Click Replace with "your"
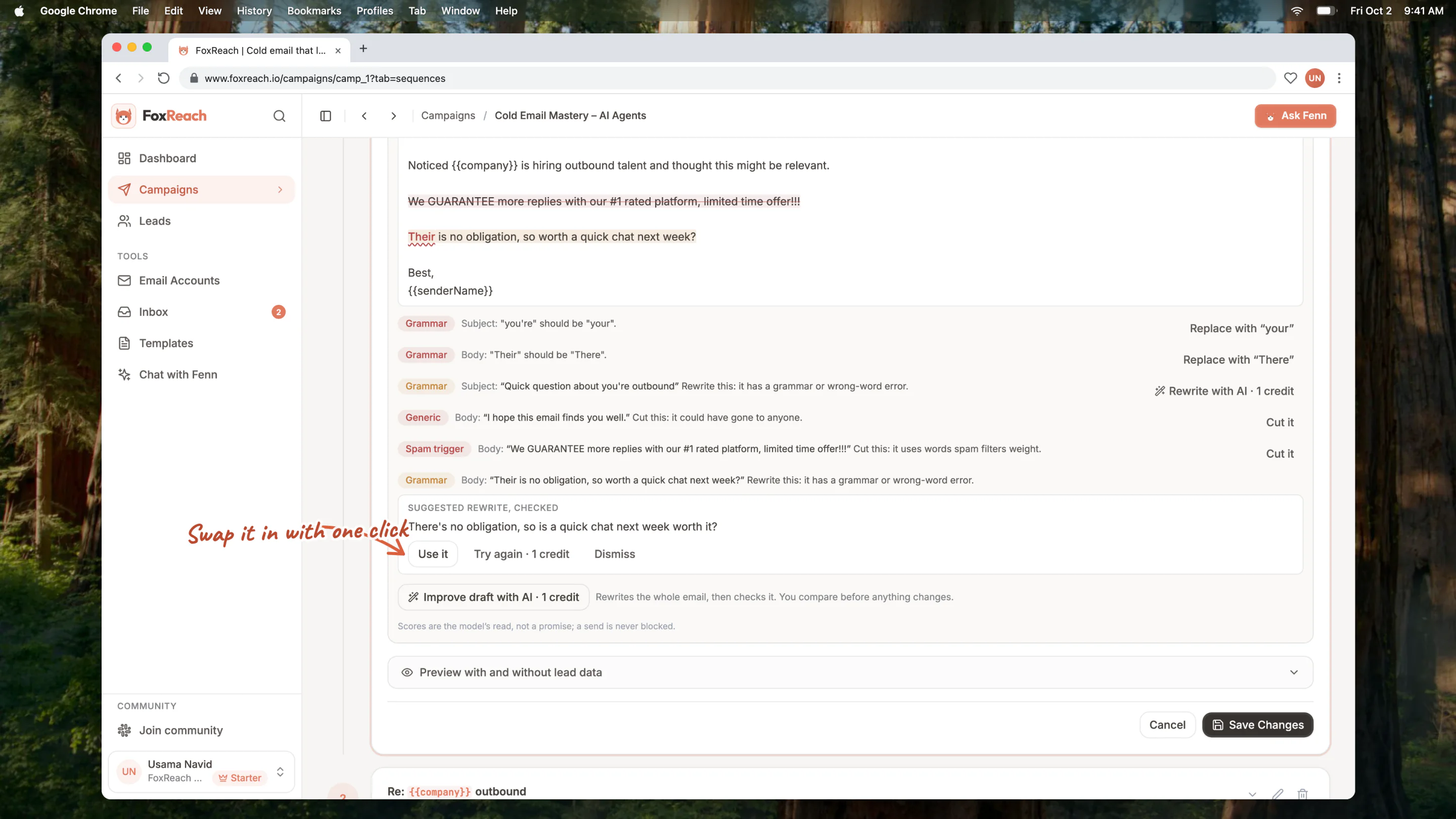This screenshot has height=819, width=1456. pos(1242,329)
